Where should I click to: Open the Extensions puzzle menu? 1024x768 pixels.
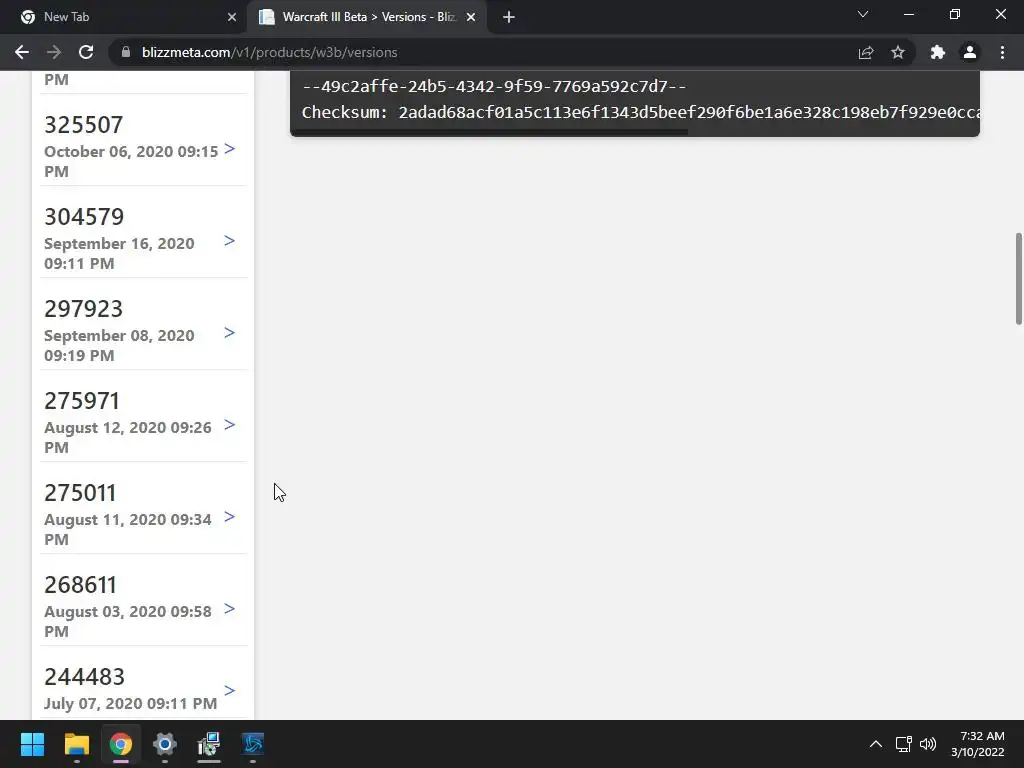click(938, 52)
